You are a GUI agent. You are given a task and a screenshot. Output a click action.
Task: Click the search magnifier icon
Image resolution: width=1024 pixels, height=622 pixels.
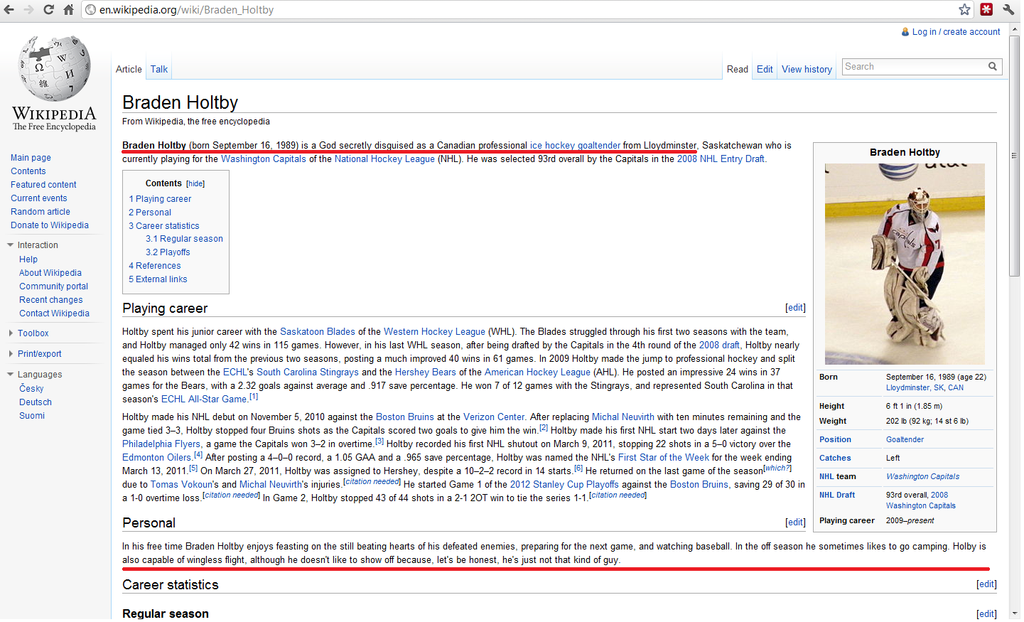[x=992, y=67]
